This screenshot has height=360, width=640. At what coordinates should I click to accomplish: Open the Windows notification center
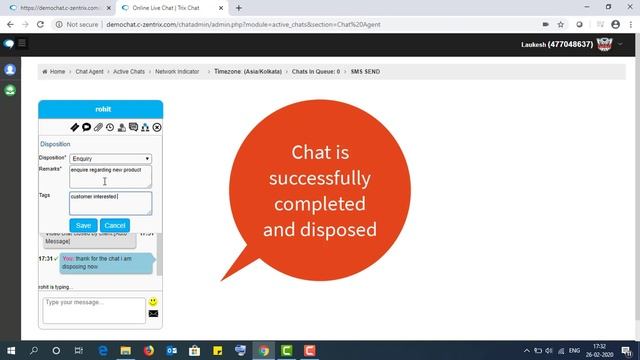coord(627,351)
